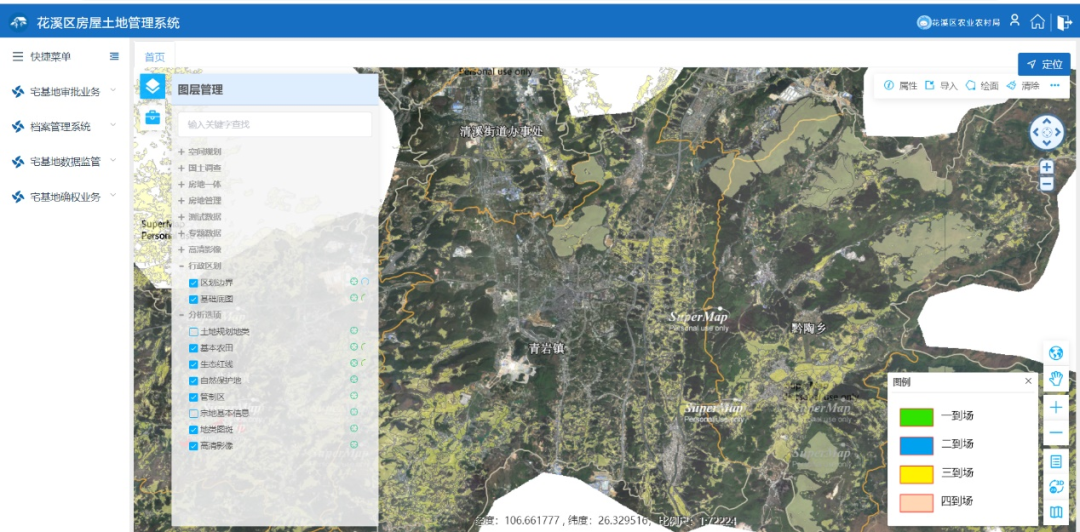Click the green 一到场 legend swatch
This screenshot has height=532, width=1080.
916,417
